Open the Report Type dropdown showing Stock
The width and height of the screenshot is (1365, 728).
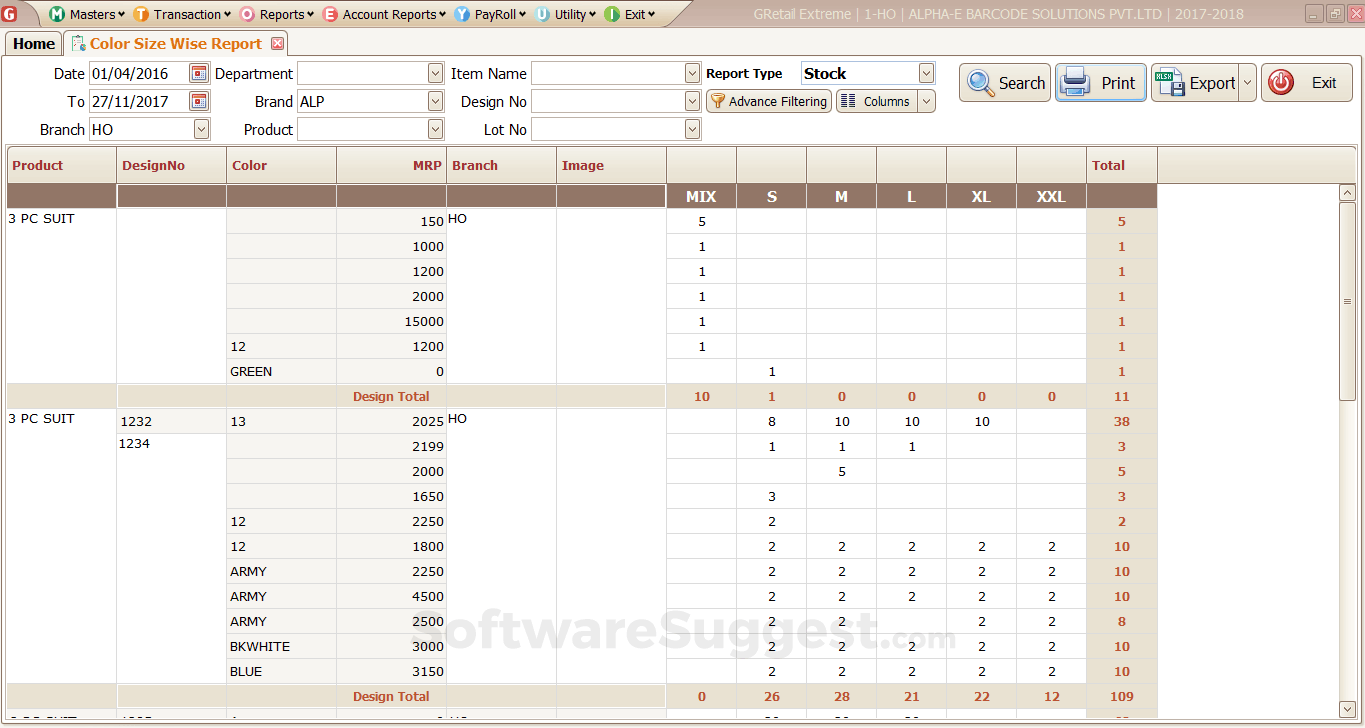[926, 73]
